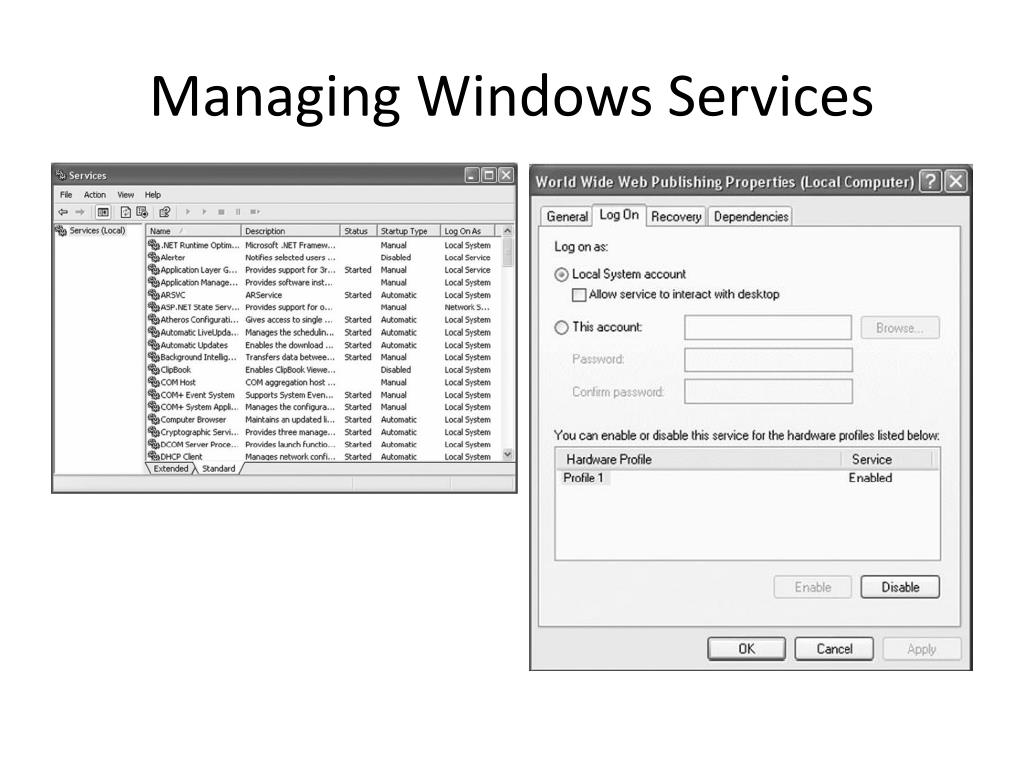
Task: Click the Stop Service square toolbar icon
Action: (221, 212)
